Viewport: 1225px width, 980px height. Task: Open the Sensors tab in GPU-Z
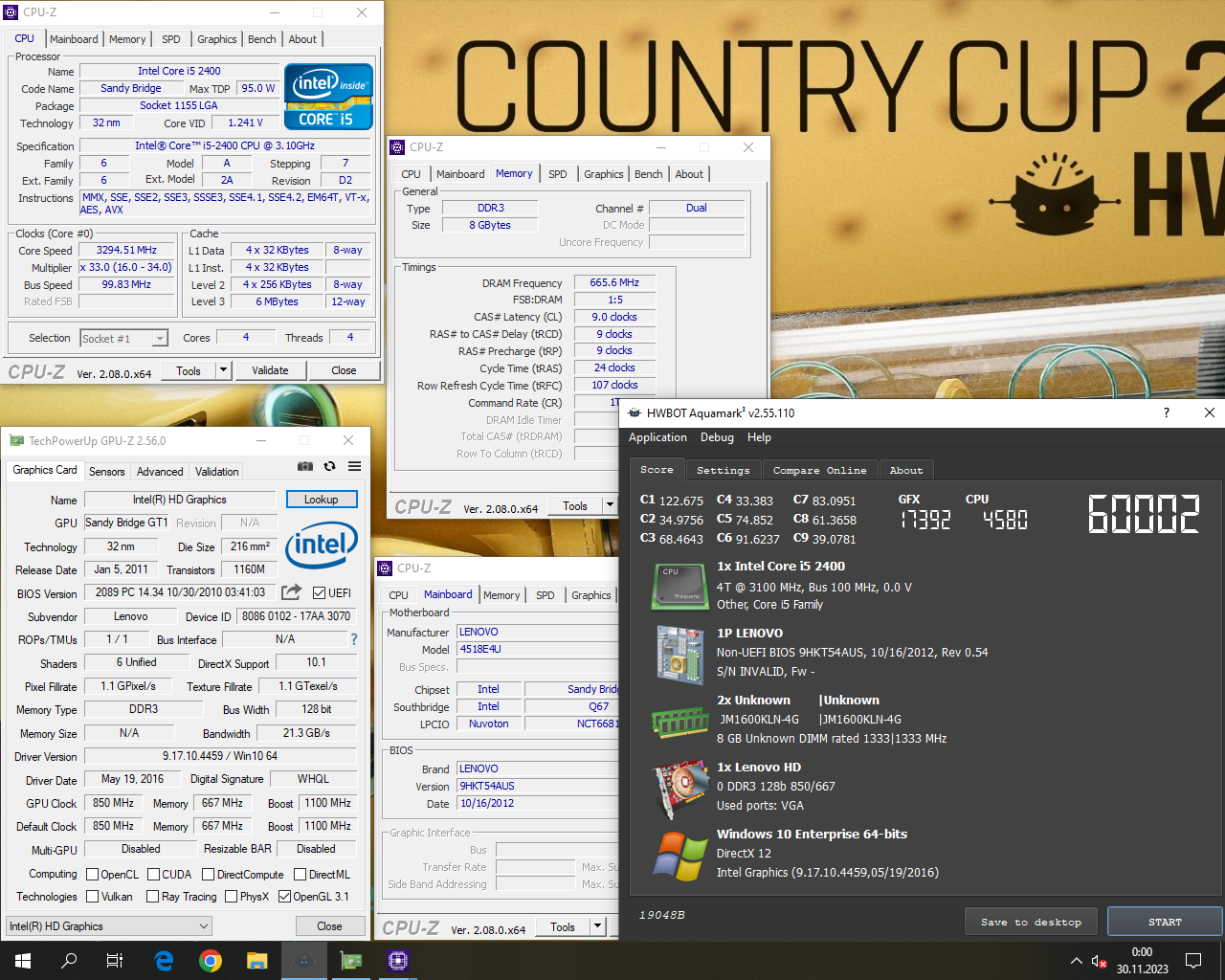pos(107,471)
